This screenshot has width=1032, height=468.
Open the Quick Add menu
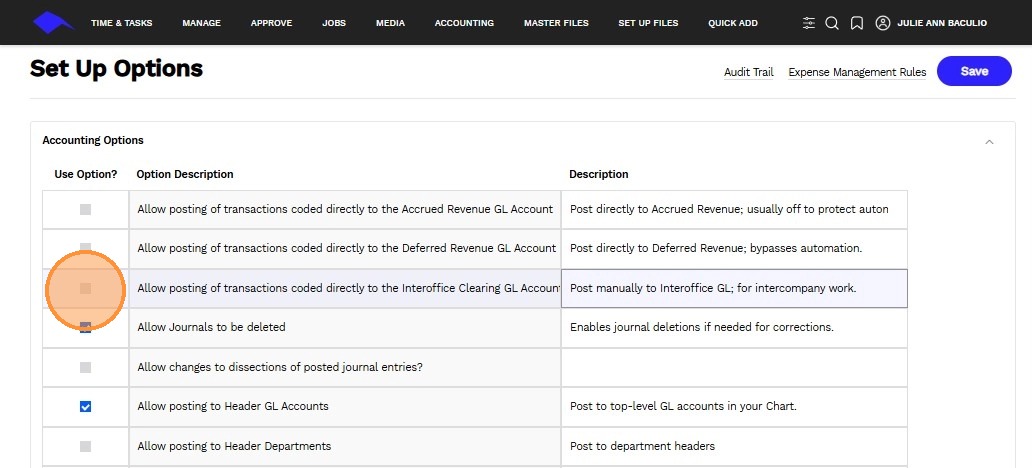(732, 23)
